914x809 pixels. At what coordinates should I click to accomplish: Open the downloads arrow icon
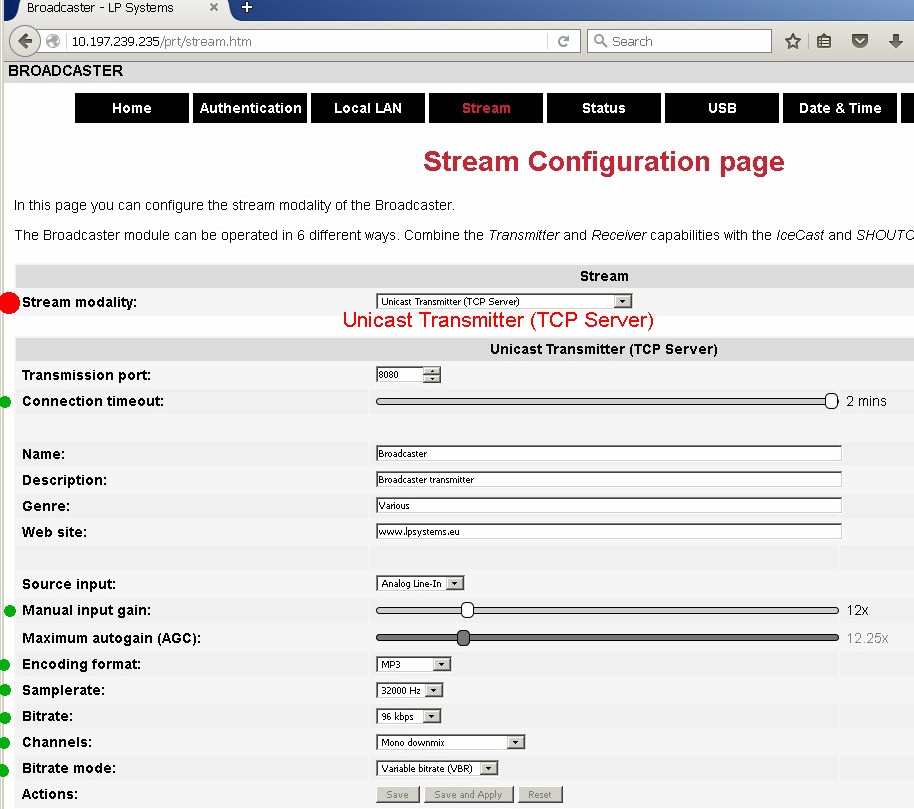coord(895,41)
